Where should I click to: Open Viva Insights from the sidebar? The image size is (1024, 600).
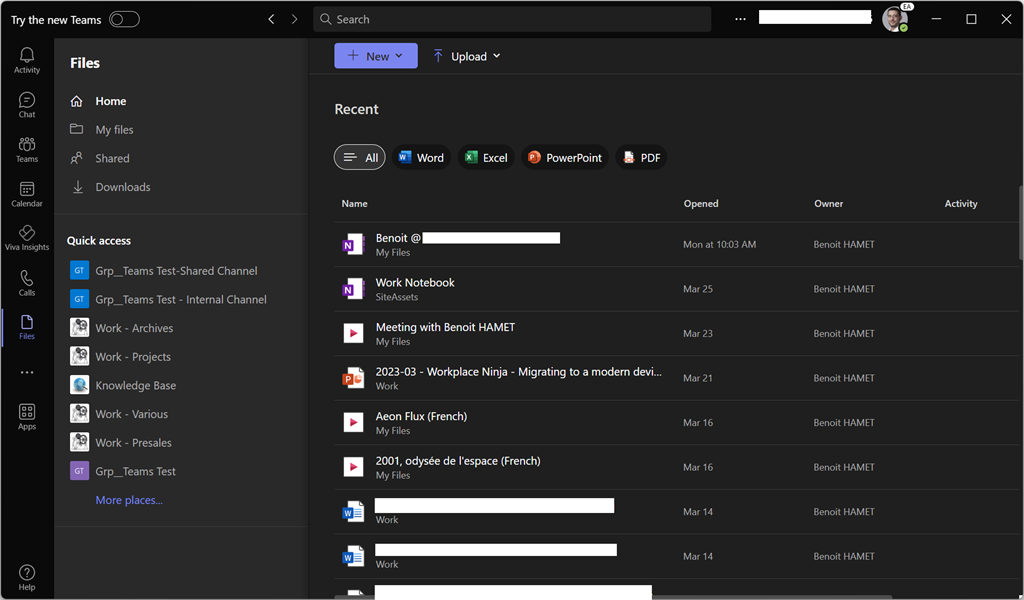pyautogui.click(x=27, y=237)
